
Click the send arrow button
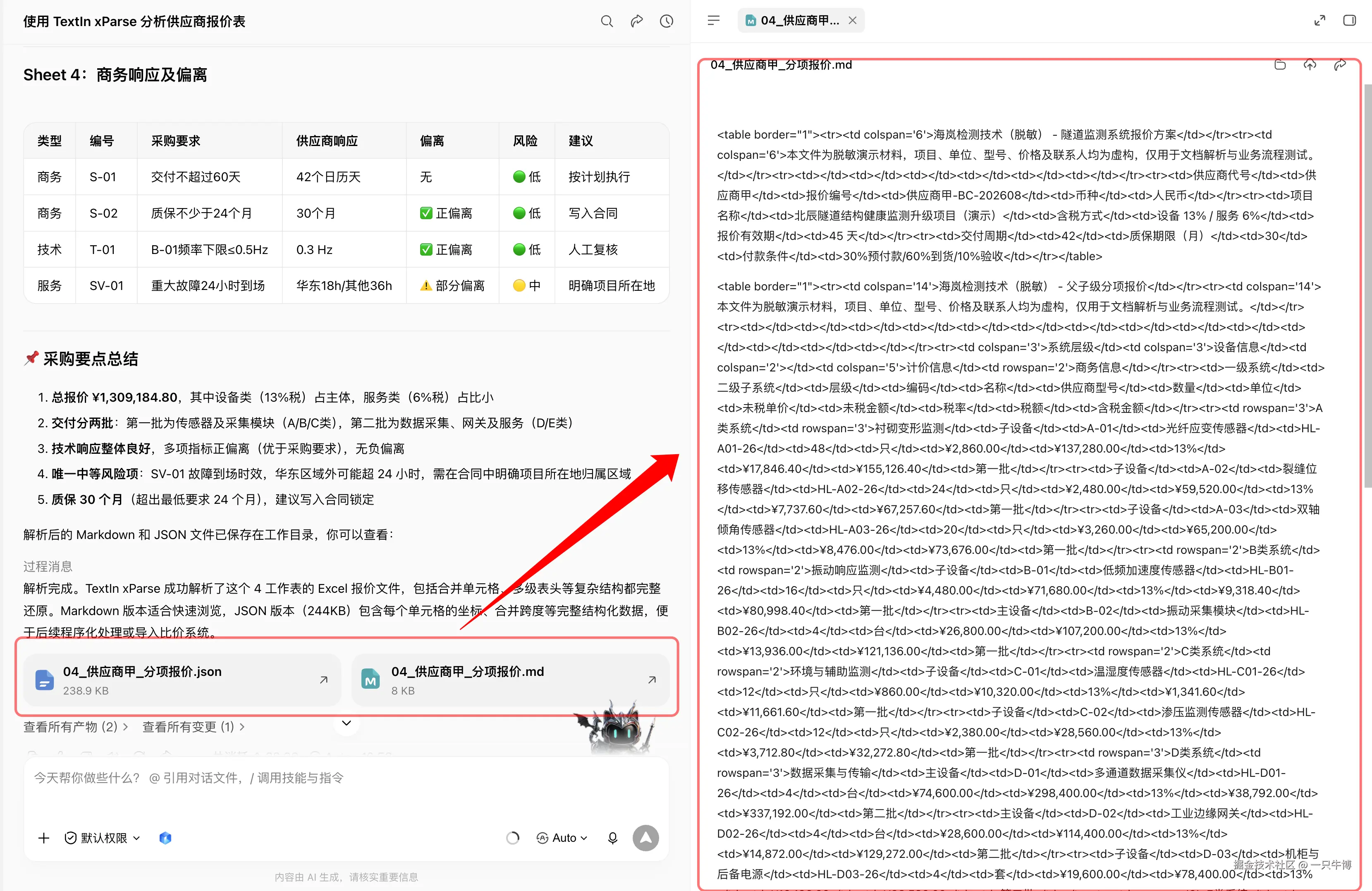coord(645,838)
